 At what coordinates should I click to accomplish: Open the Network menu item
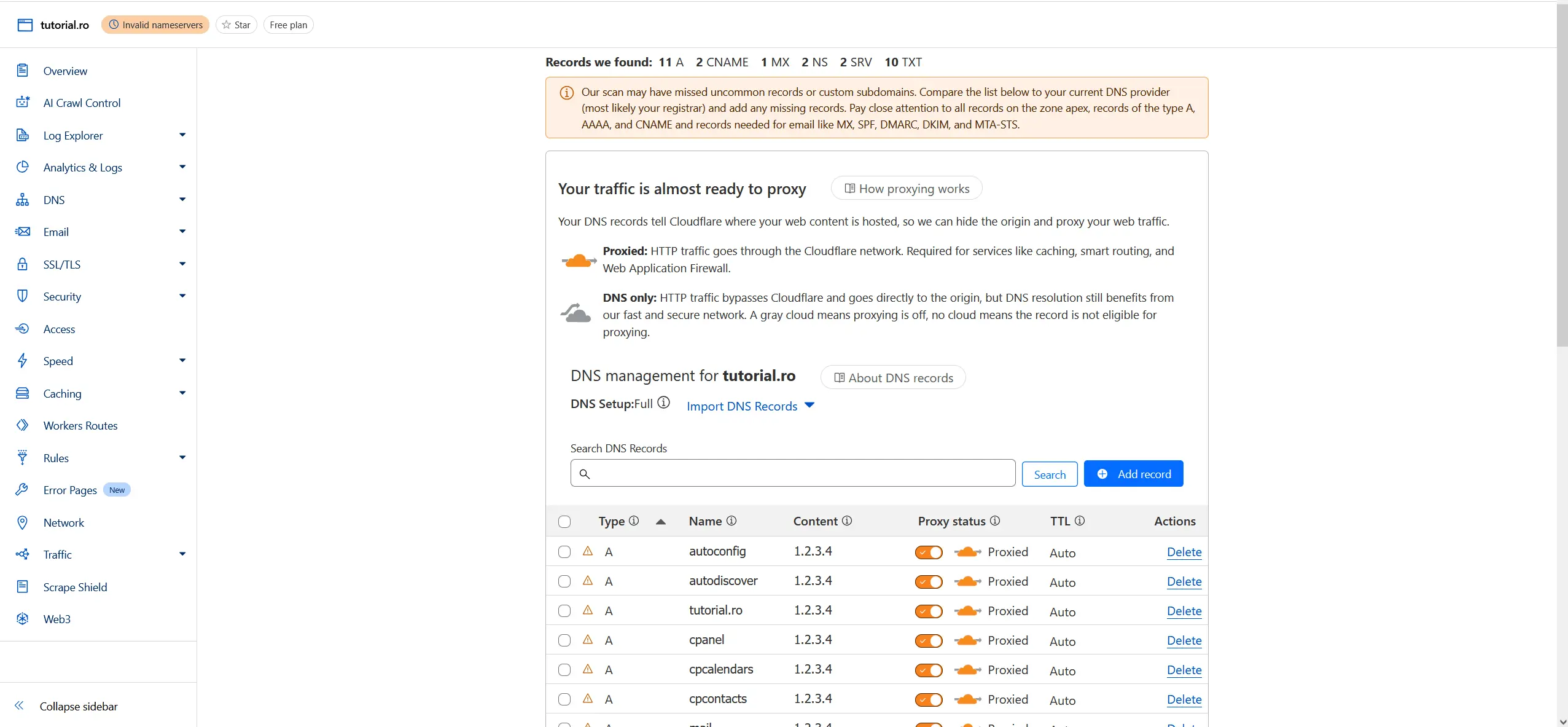tap(64, 522)
